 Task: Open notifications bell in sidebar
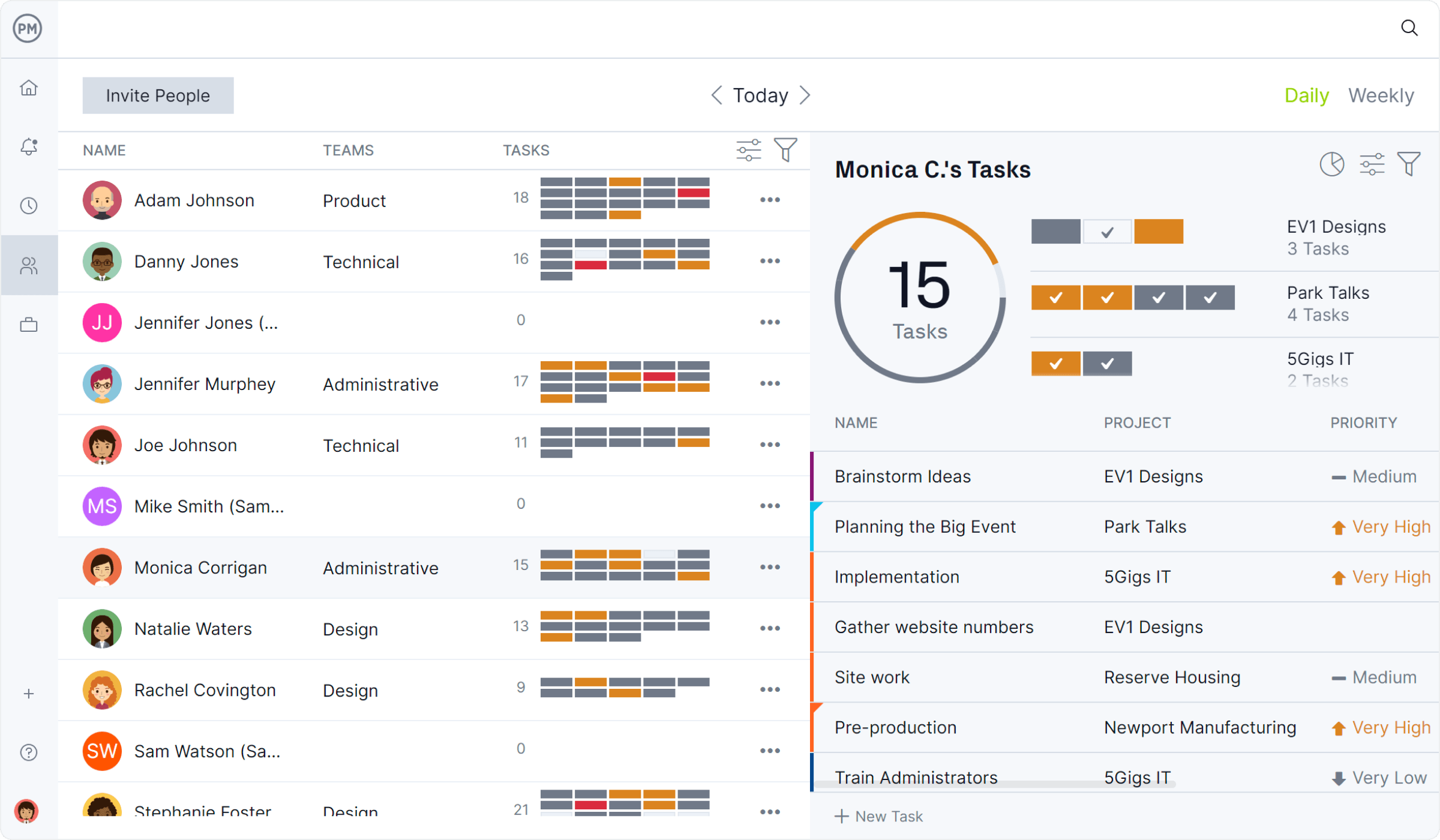(29, 146)
